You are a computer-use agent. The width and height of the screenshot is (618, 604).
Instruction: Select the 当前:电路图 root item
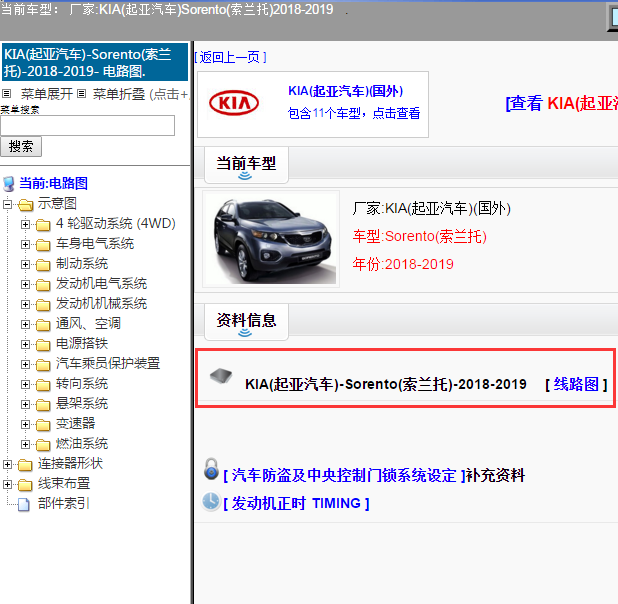click(x=53, y=183)
